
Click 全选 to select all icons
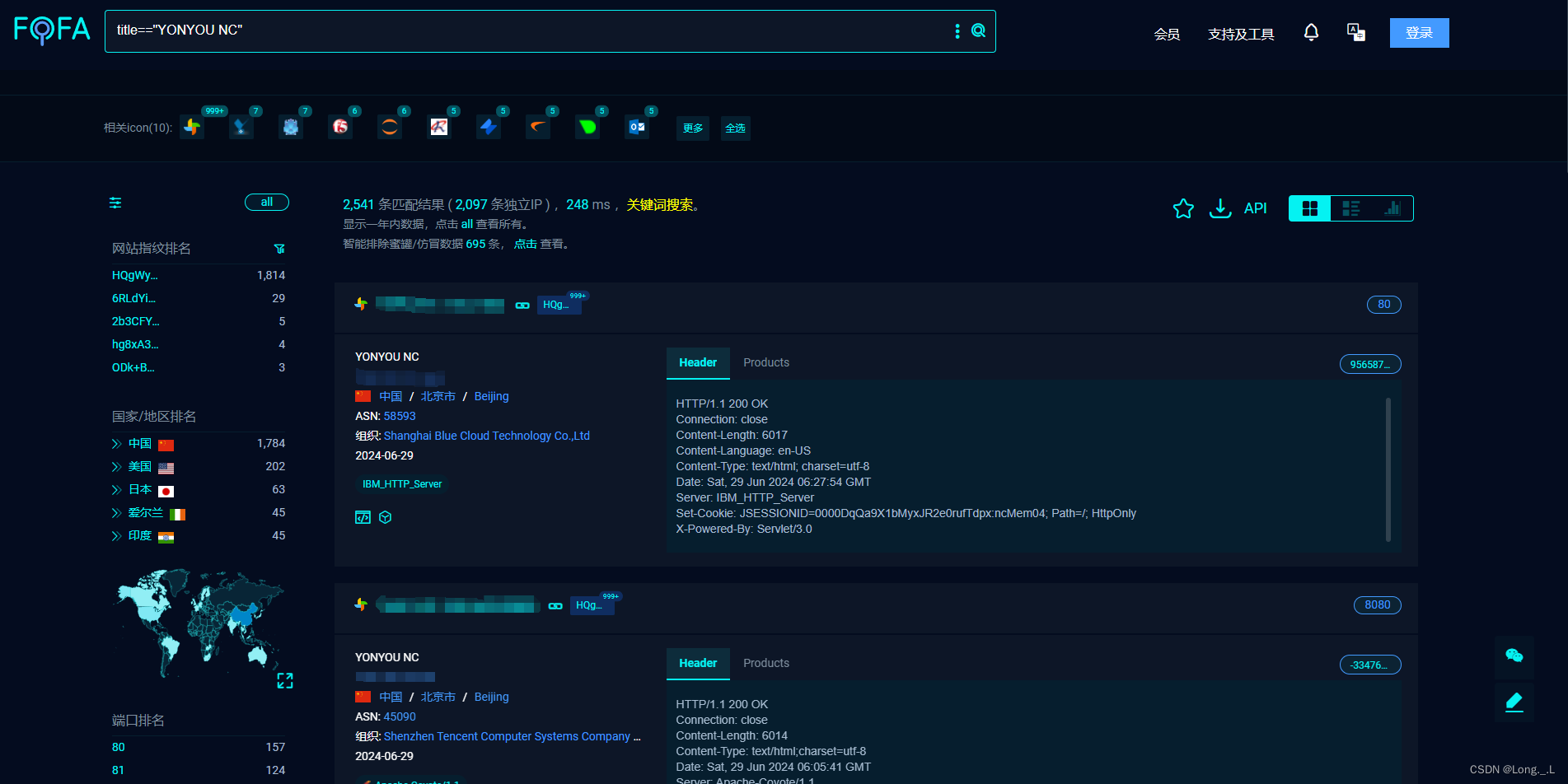click(x=735, y=128)
